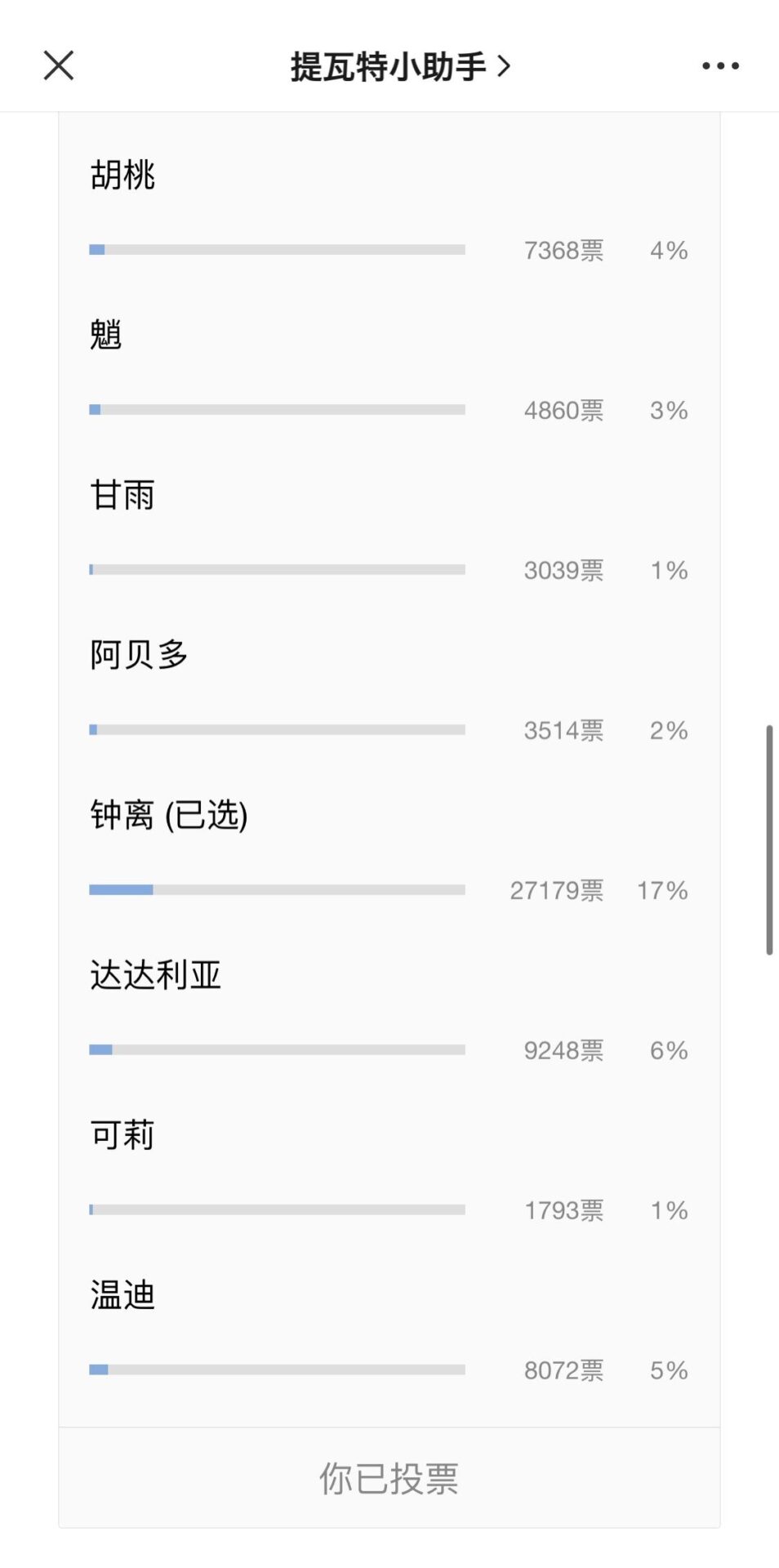The width and height of the screenshot is (779, 1568).
Task: Click the 钟离 (已选) selected option
Action: point(169,815)
